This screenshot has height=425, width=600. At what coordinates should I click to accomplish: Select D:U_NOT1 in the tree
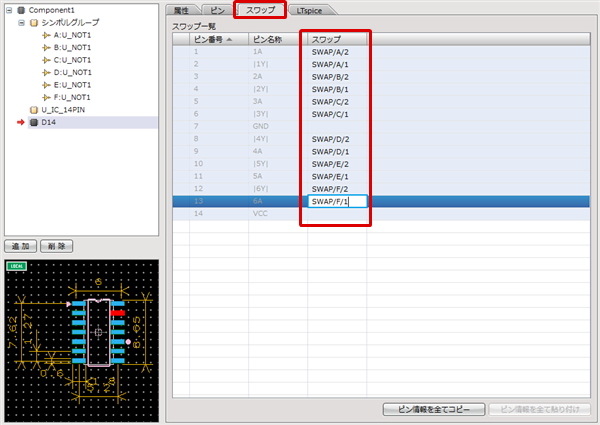point(72,73)
